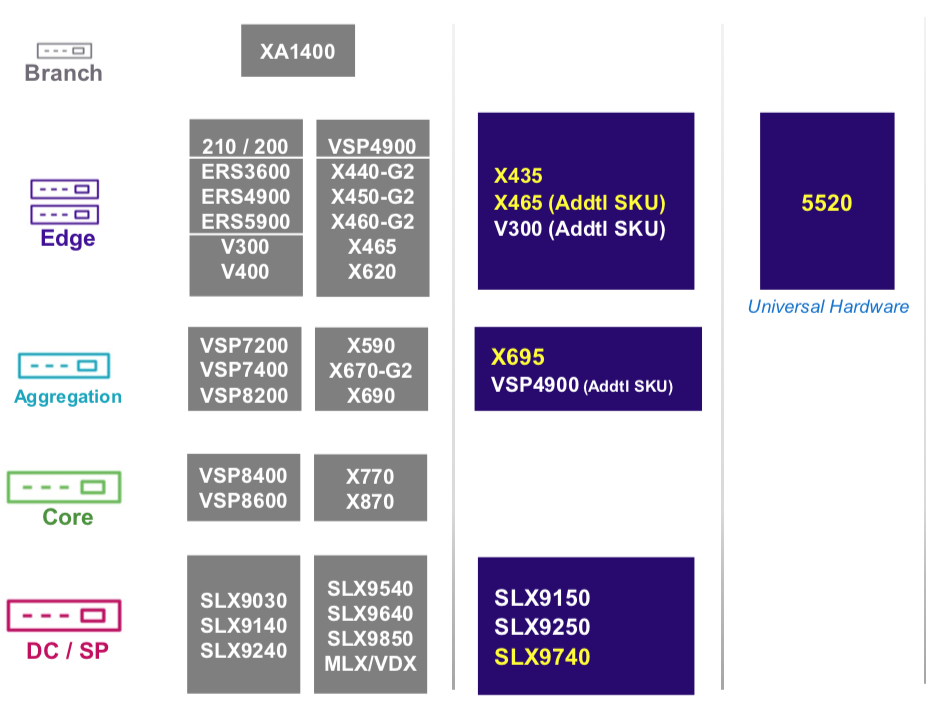Select the 5520 purple tile
932x701 pixels.
tap(827, 201)
